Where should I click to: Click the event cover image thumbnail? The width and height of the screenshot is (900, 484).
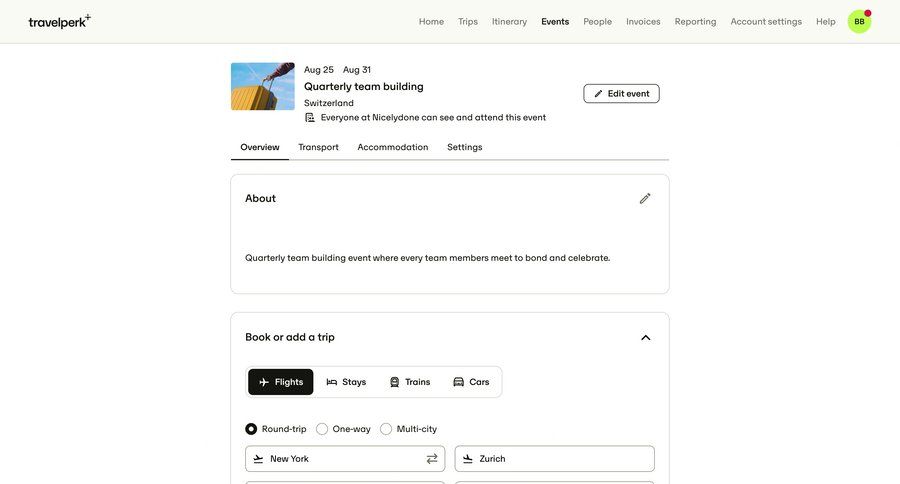click(x=263, y=87)
